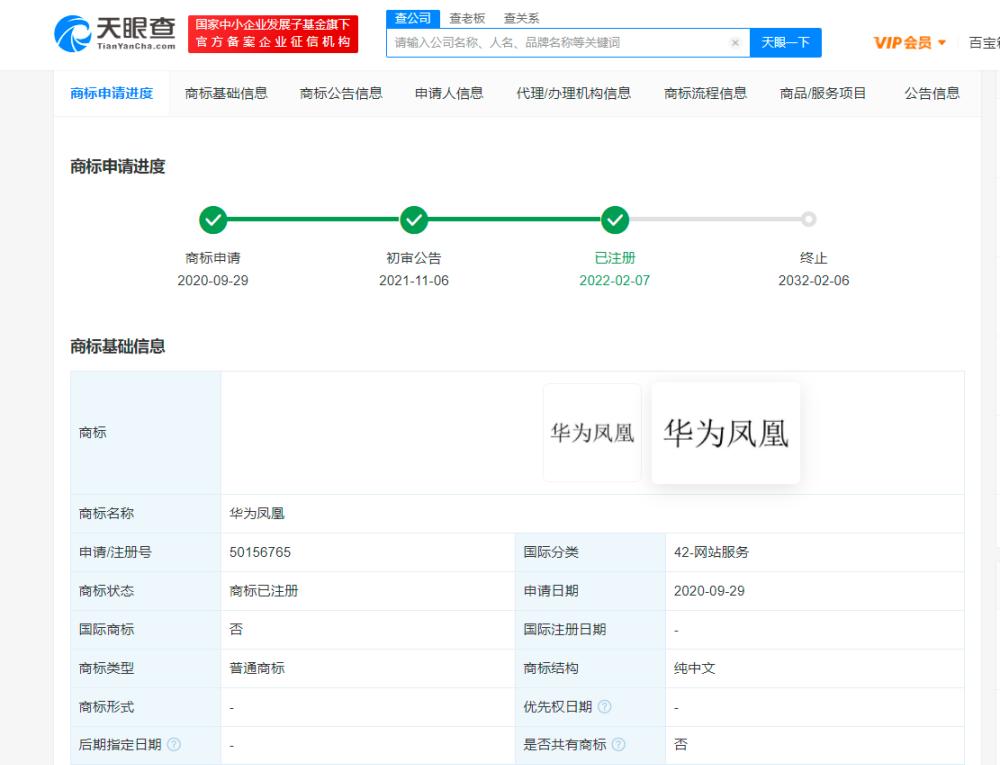Click the 华为凤凰 trademark name value
1000x765 pixels.
[257, 513]
